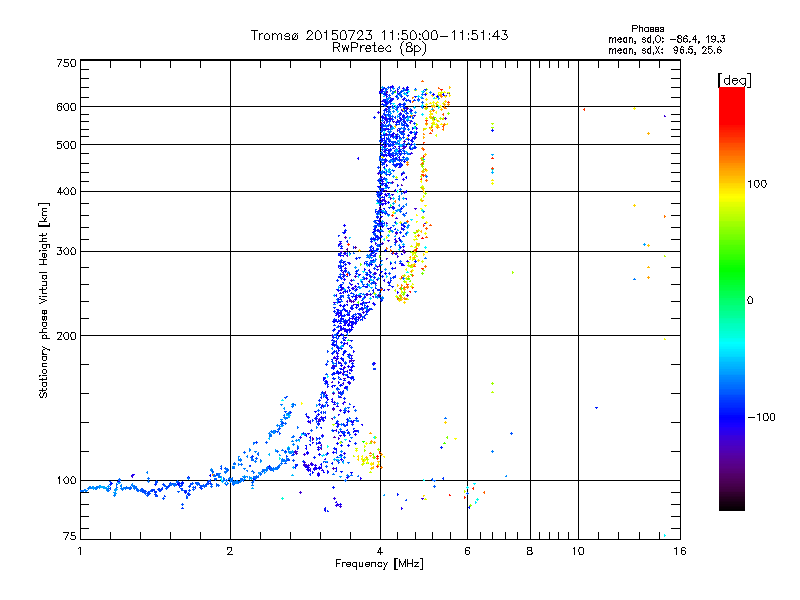Click the x-axis tick label '8'
This screenshot has width=800, height=600.
click(x=530, y=551)
